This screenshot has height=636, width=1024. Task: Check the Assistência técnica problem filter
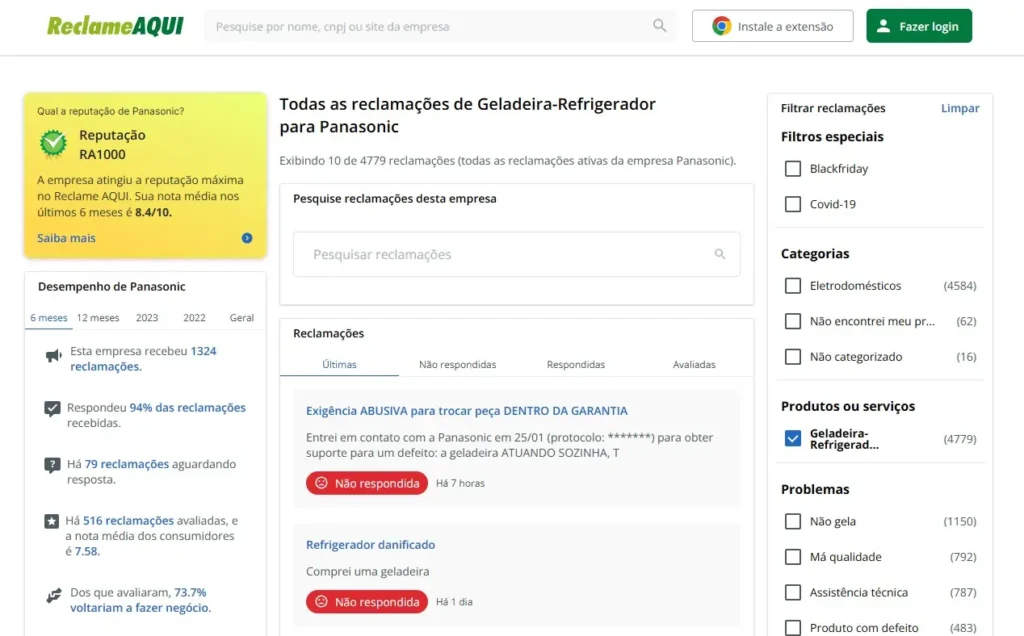click(793, 593)
